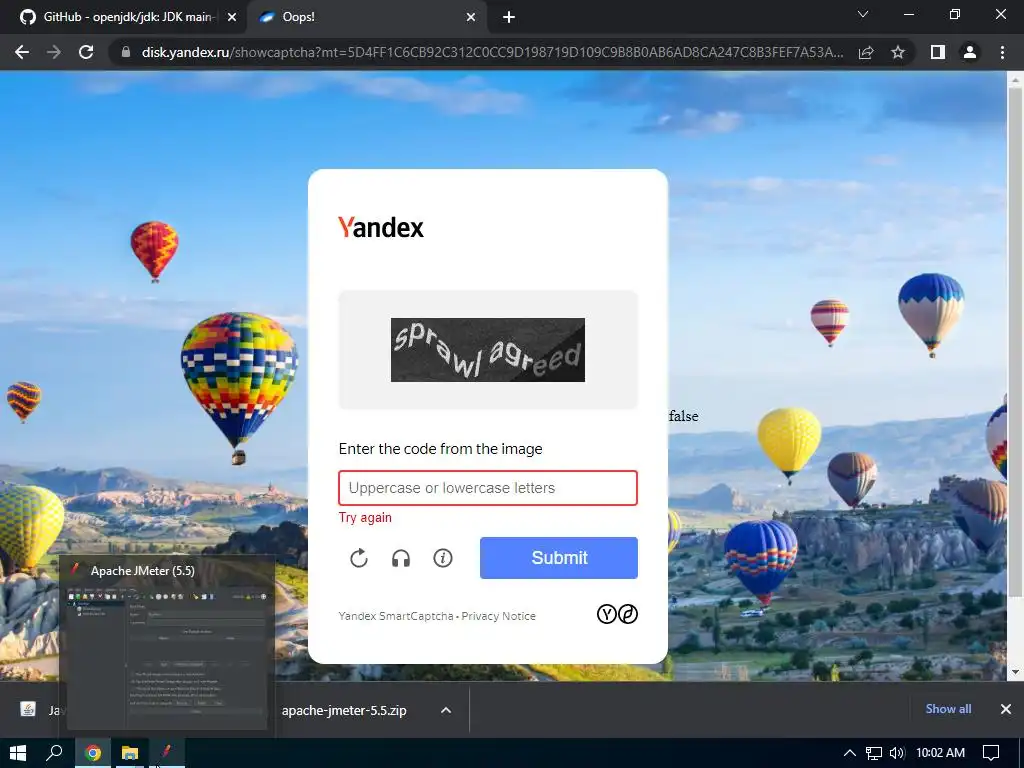The height and width of the screenshot is (768, 1024).
Task: Close the Oops! tab
Action: [x=471, y=18]
